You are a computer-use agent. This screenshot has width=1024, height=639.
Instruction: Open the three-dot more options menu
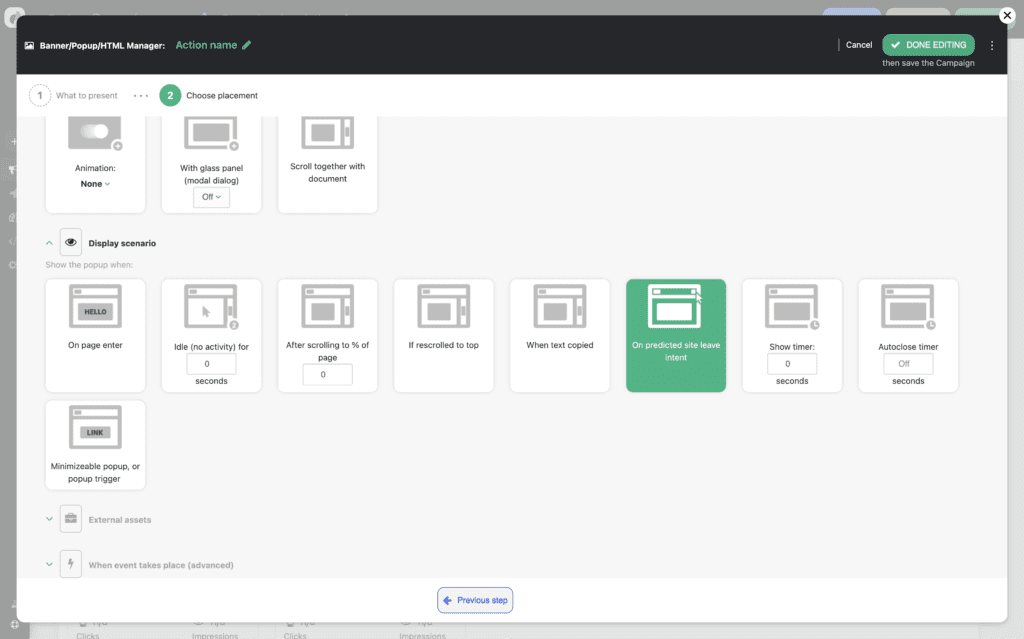pyautogui.click(x=991, y=45)
